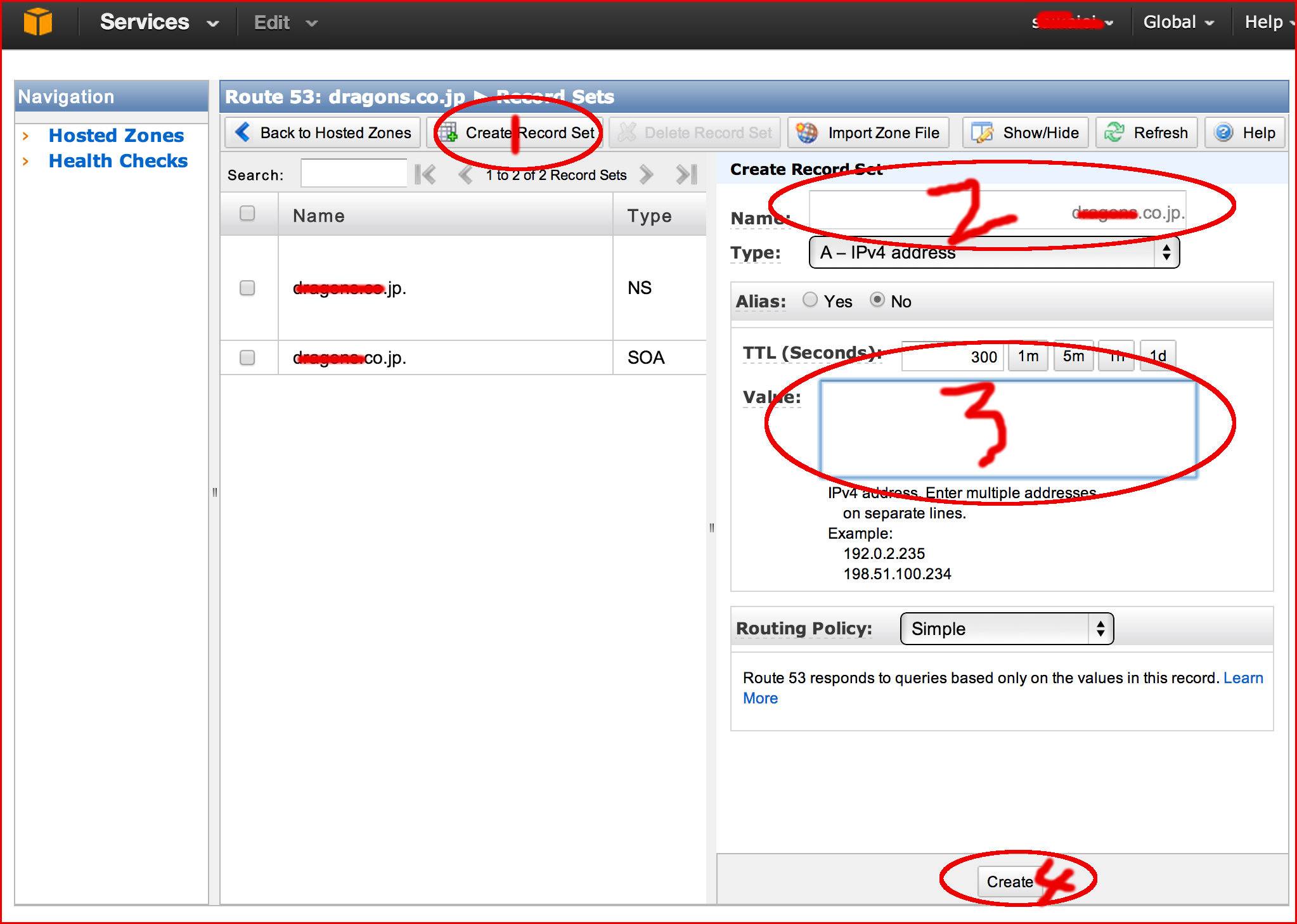Click the SOA type cell

coord(659,357)
